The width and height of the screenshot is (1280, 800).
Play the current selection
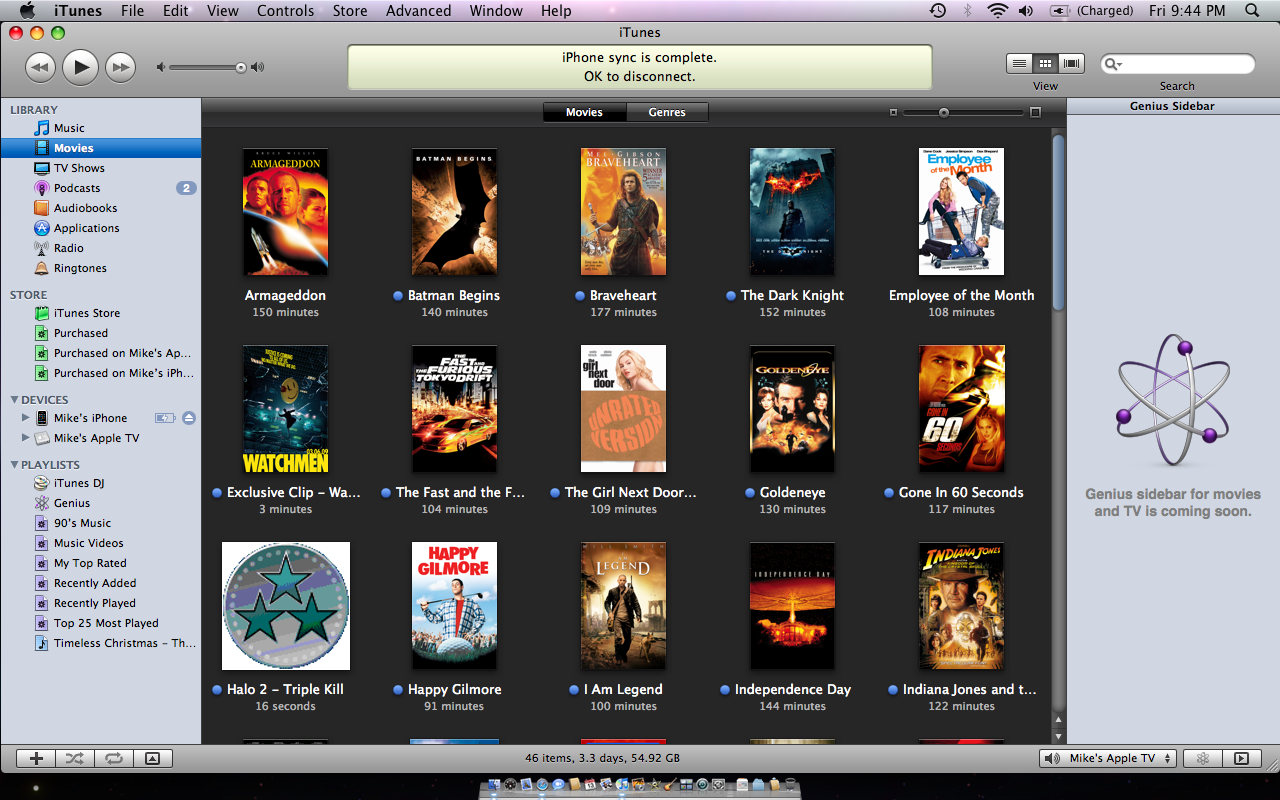coord(80,67)
